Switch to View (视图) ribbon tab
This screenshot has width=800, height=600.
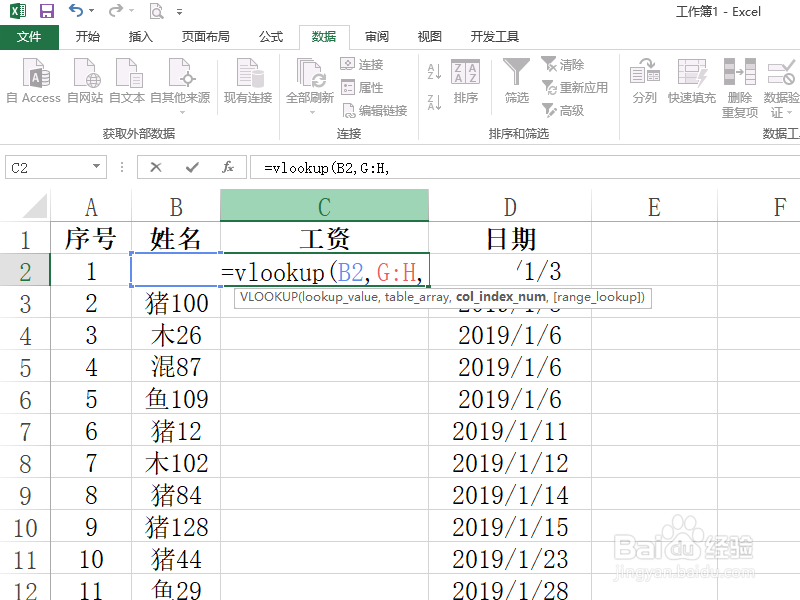(x=430, y=37)
